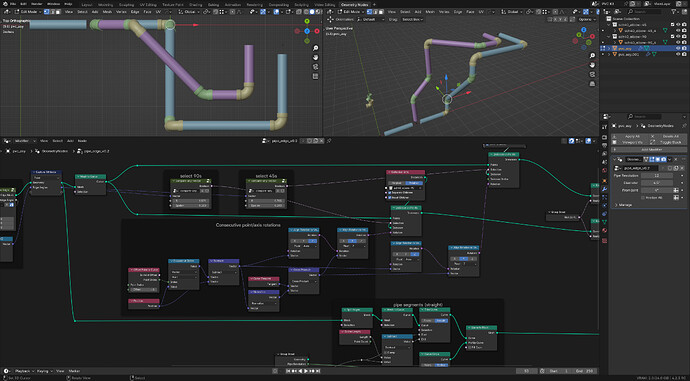Screen dimensions: 690x381
Task: Toggle camera view icon in Top Orthographic viewport
Action: [316, 67]
